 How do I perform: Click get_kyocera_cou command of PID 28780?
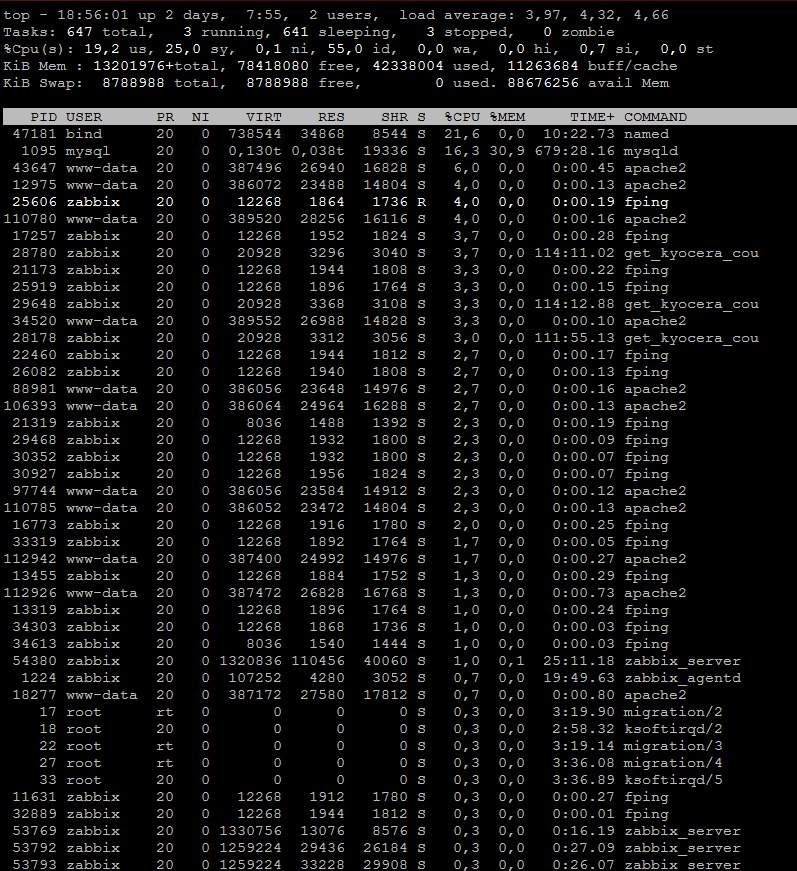click(x=691, y=253)
